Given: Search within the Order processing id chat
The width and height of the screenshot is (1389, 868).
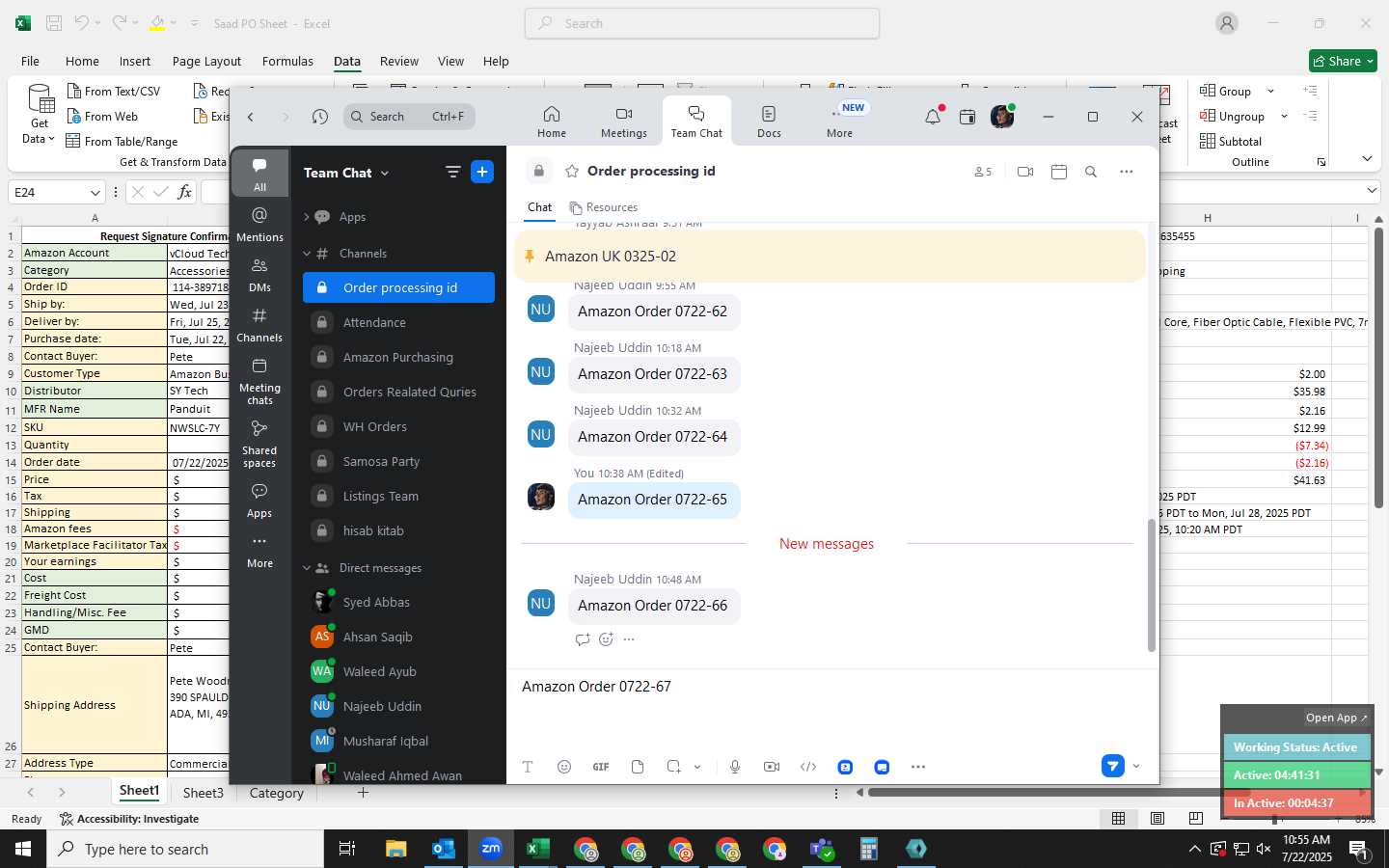Looking at the screenshot, I should (x=1091, y=172).
